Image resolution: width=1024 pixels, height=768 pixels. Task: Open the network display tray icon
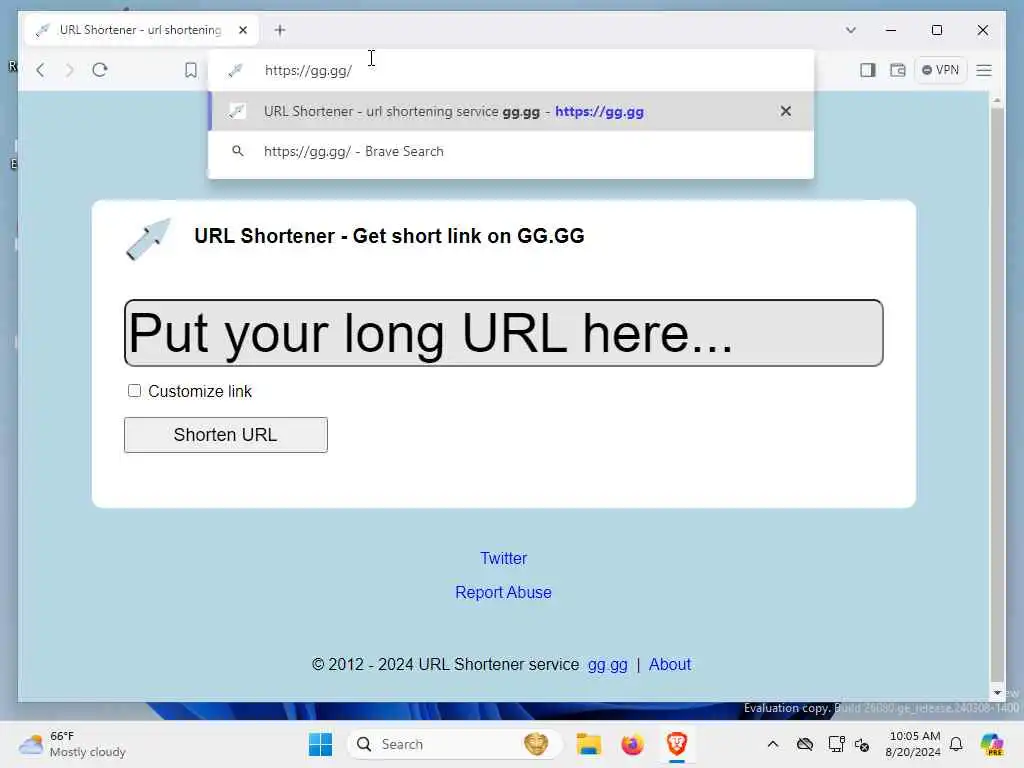pos(836,744)
